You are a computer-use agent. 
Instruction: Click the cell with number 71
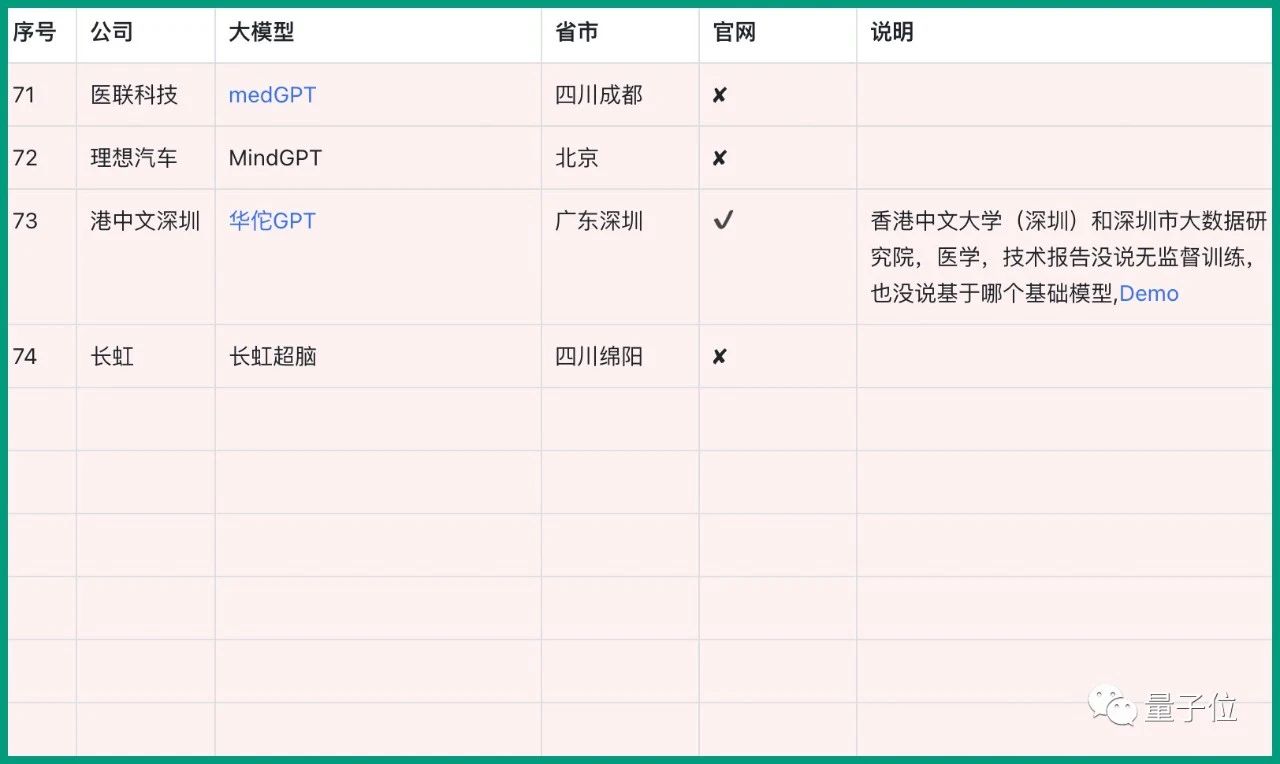[42, 95]
